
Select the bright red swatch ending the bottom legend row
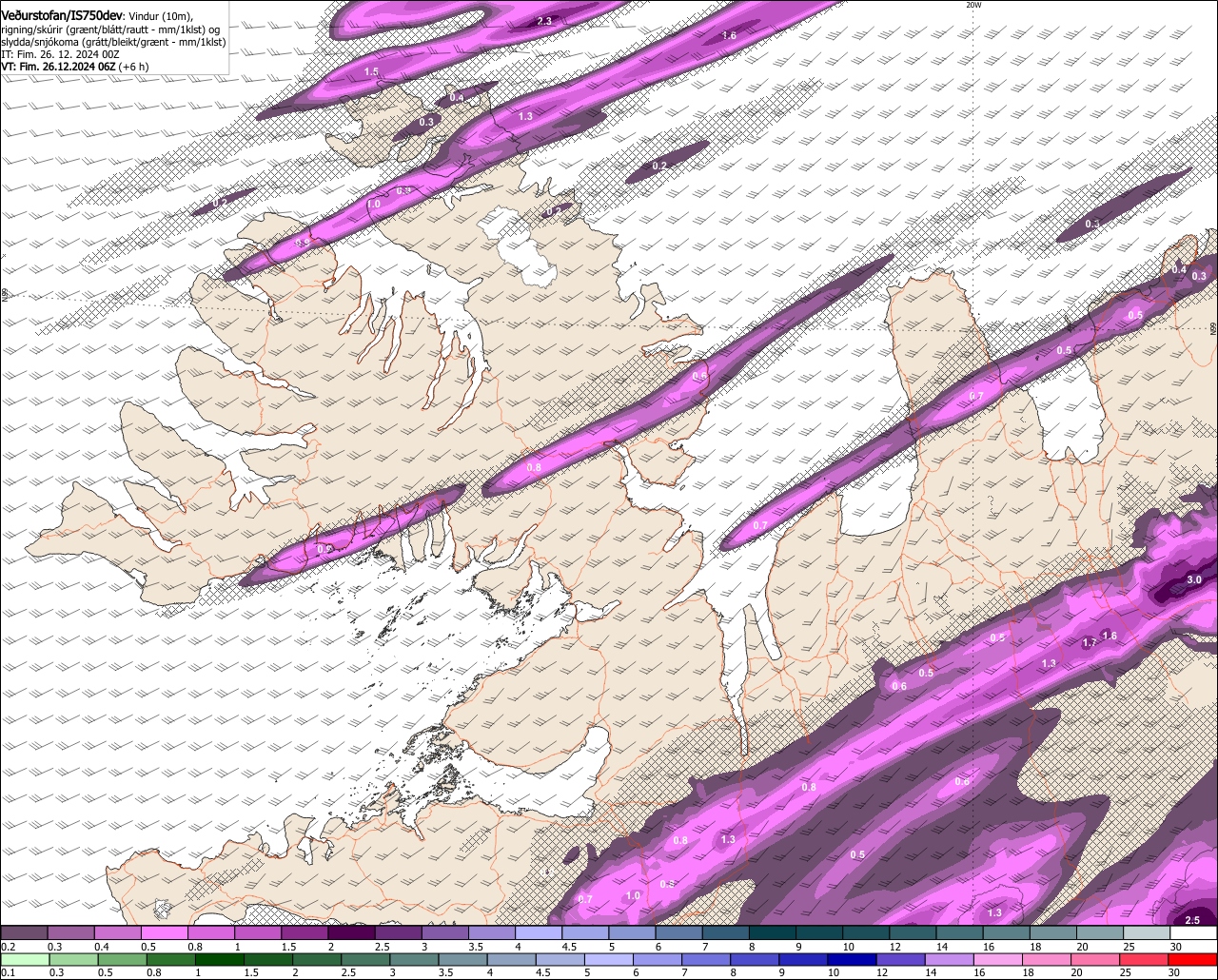pos(1193,959)
